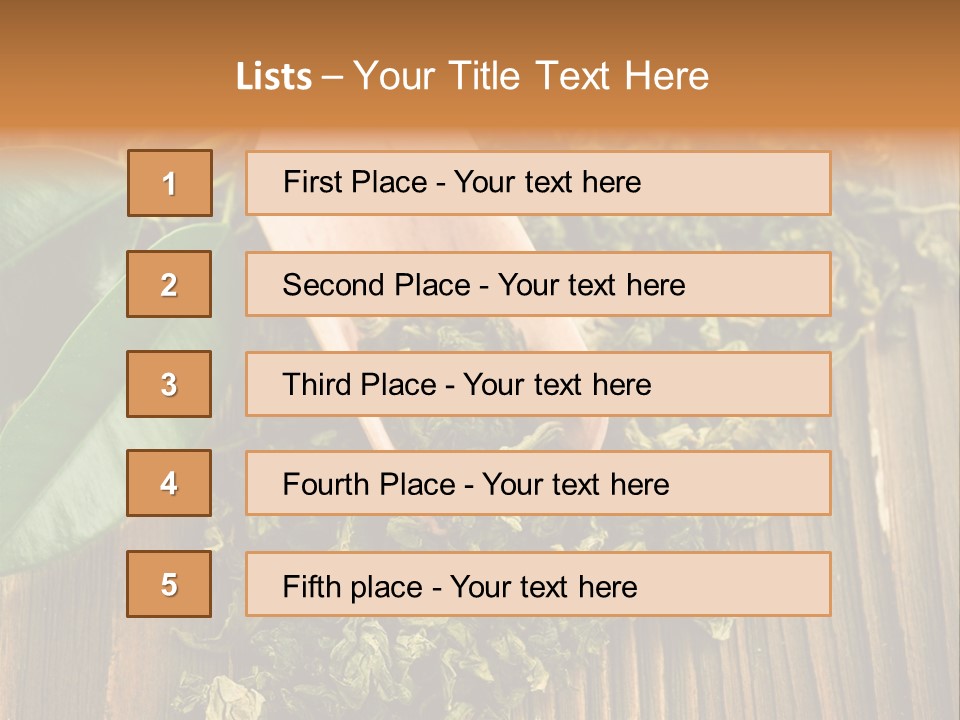Click the 'Second Place - Your text here' box
This screenshot has height=720, width=960.
click(x=538, y=284)
